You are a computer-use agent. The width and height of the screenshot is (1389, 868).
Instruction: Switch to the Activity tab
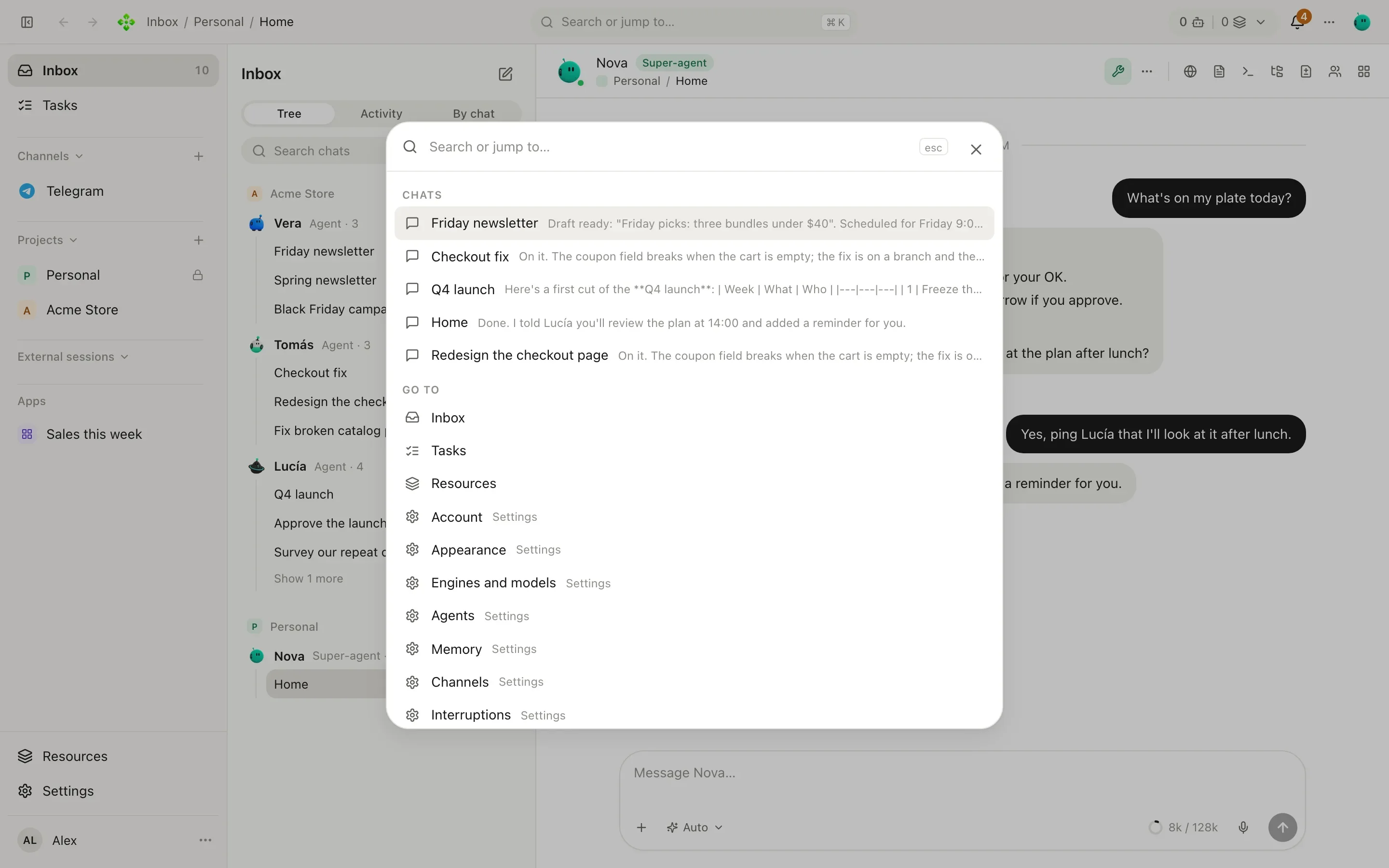pyautogui.click(x=381, y=114)
